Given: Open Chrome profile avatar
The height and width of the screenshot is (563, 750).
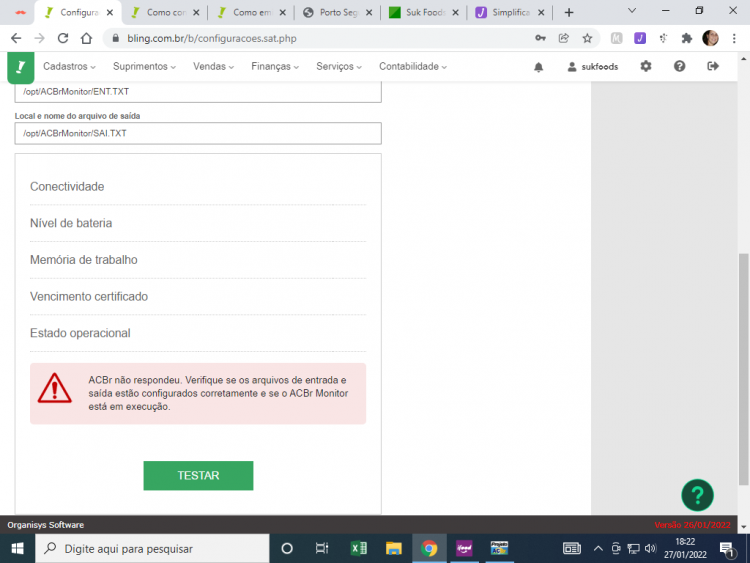Looking at the screenshot, I should (x=710, y=38).
